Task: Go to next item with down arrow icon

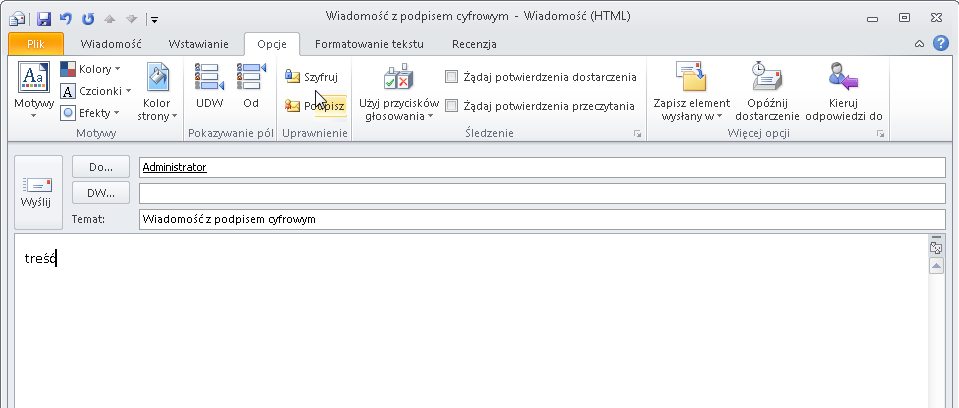Action: pyautogui.click(x=131, y=18)
